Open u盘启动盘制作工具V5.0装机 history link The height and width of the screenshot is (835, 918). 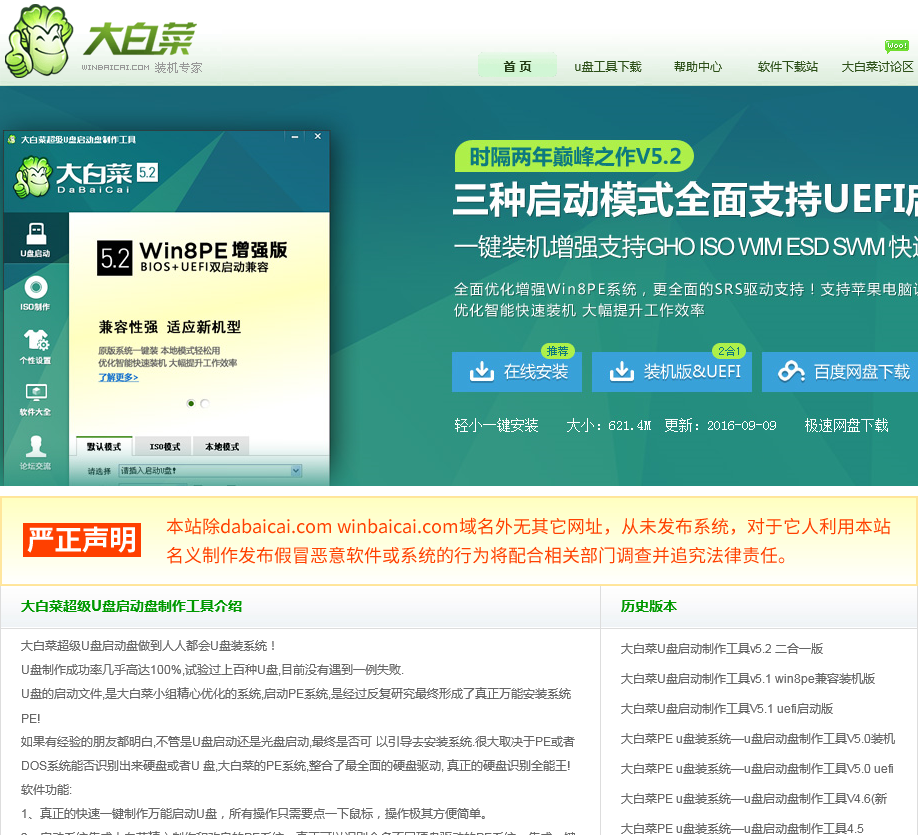click(758, 738)
